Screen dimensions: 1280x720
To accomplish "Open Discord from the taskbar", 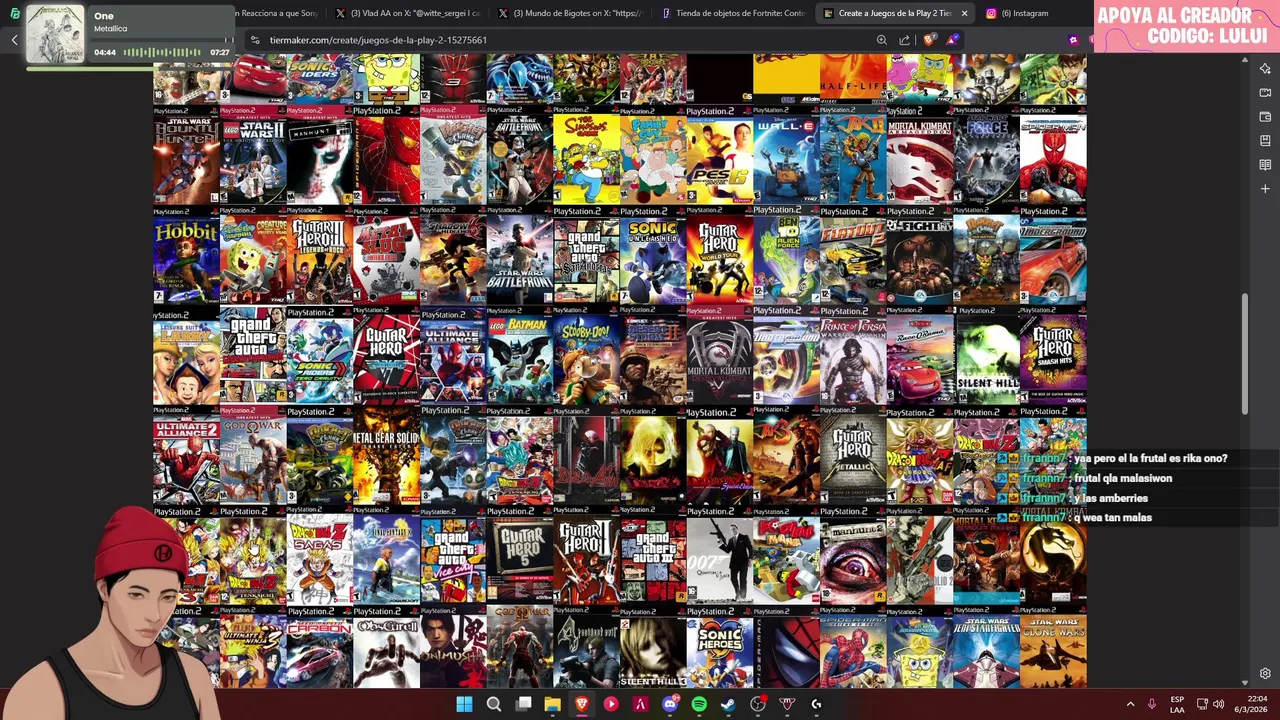I will pyautogui.click(x=670, y=704).
